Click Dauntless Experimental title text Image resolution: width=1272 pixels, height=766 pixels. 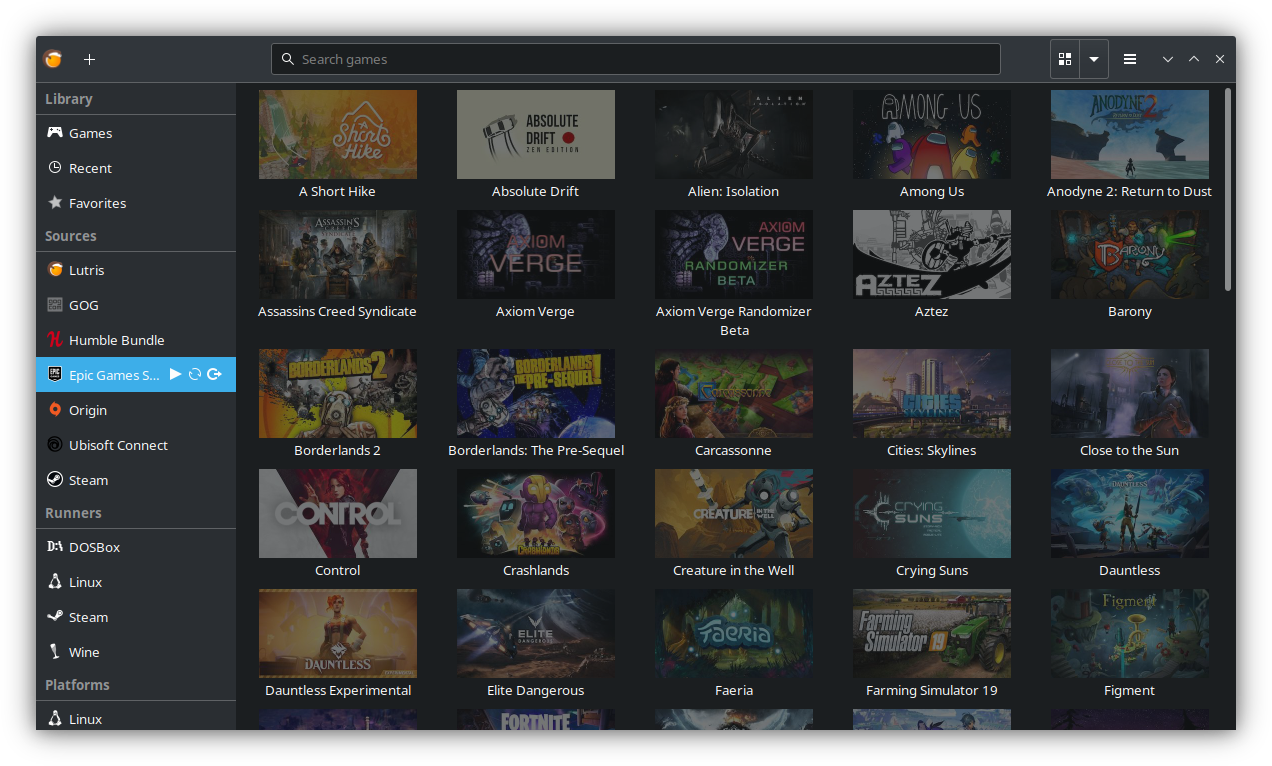pyautogui.click(x=338, y=690)
